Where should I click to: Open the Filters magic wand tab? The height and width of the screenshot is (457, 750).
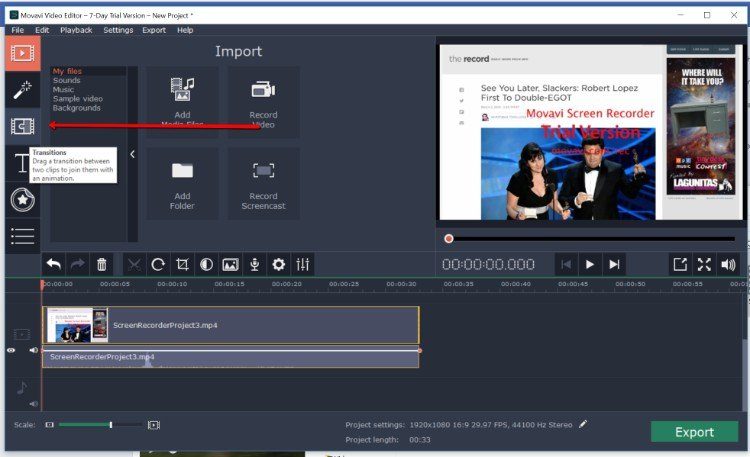(x=22, y=89)
